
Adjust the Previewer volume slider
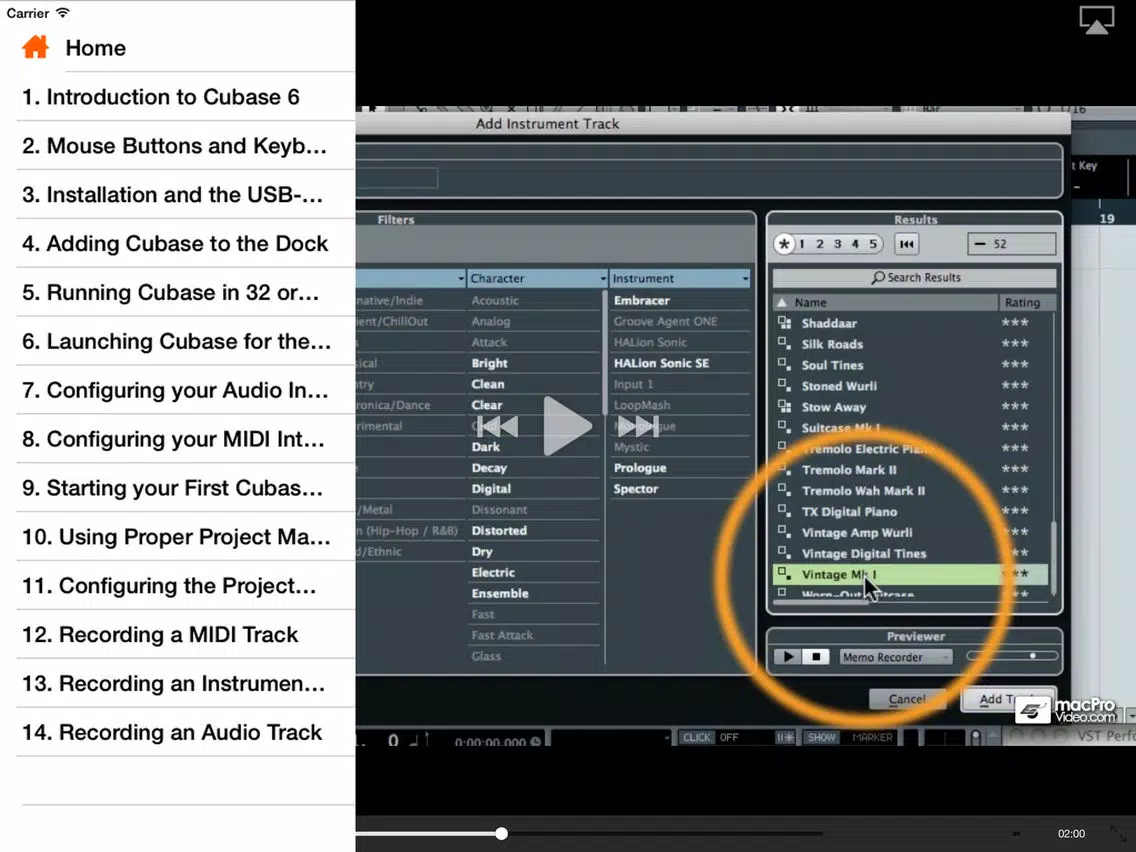(1012, 656)
